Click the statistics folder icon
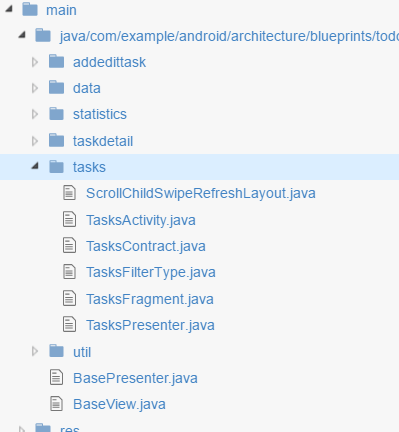Screen dimensions: 399x432 pyautogui.click(x=56, y=114)
